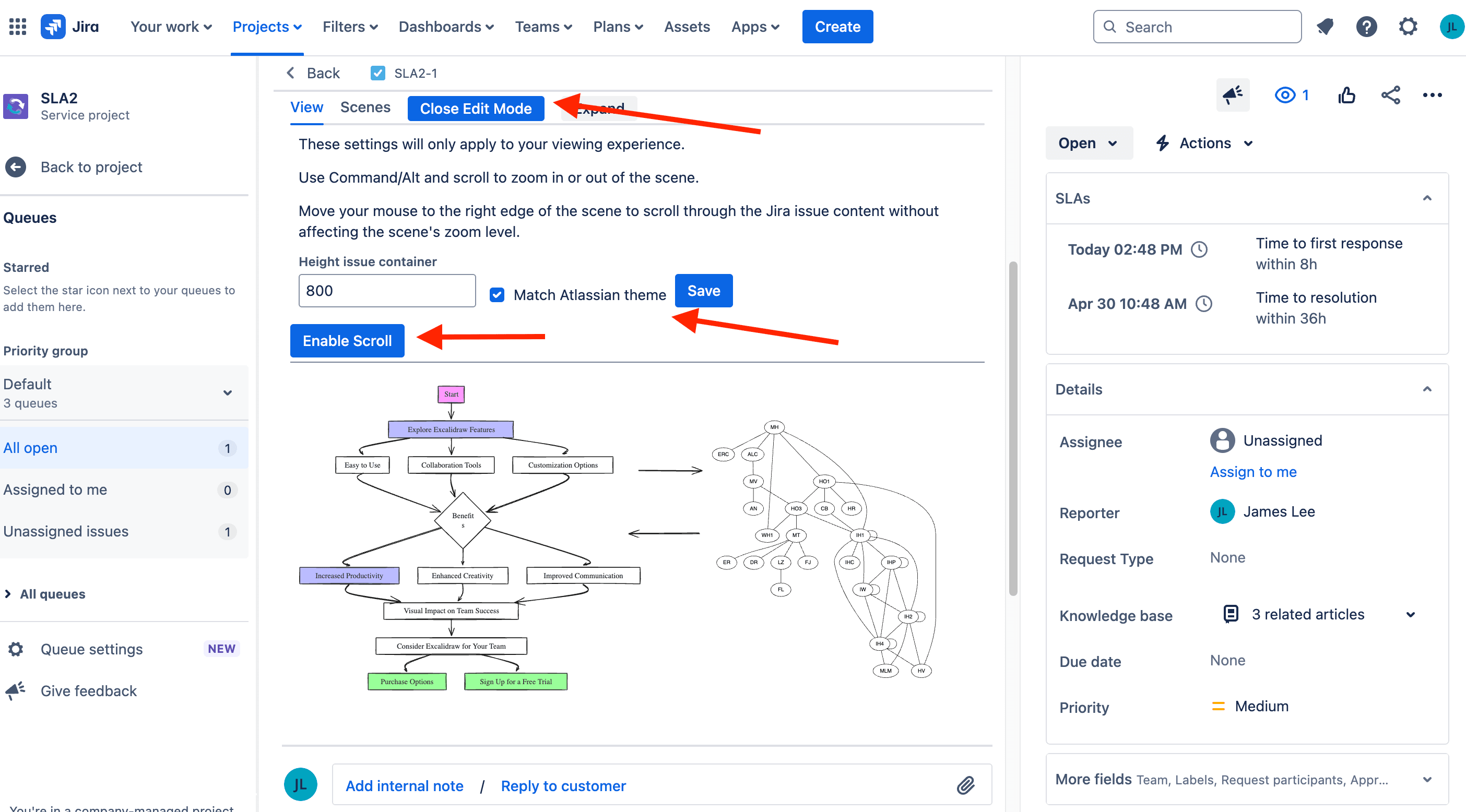Open the Dashboards dropdown

pyautogui.click(x=446, y=26)
